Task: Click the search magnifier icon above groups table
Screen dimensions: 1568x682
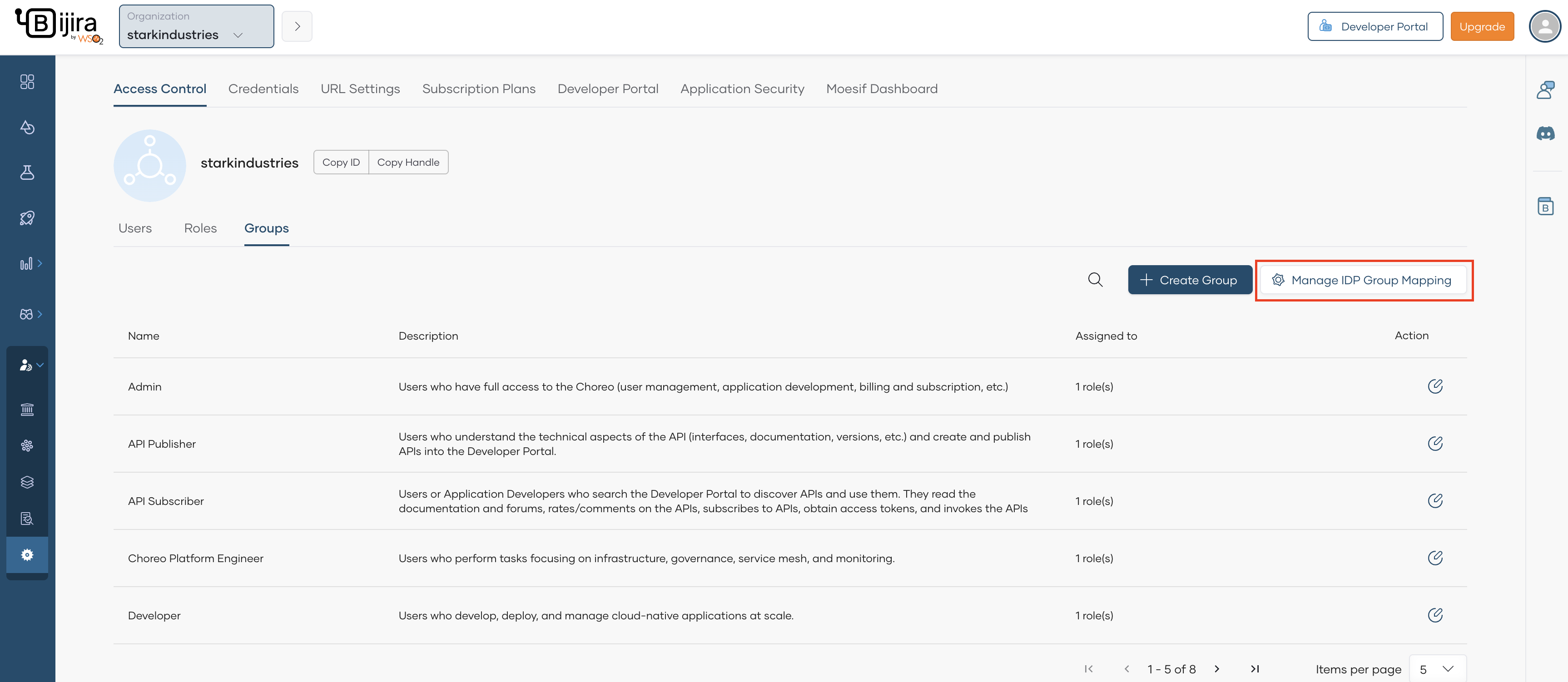Action: [1095, 280]
